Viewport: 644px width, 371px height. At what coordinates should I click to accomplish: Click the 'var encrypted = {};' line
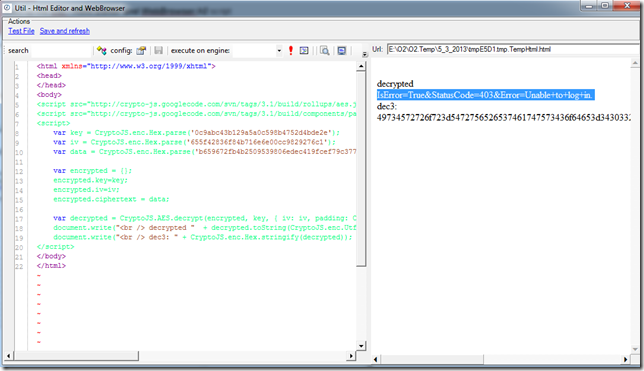[92, 171]
